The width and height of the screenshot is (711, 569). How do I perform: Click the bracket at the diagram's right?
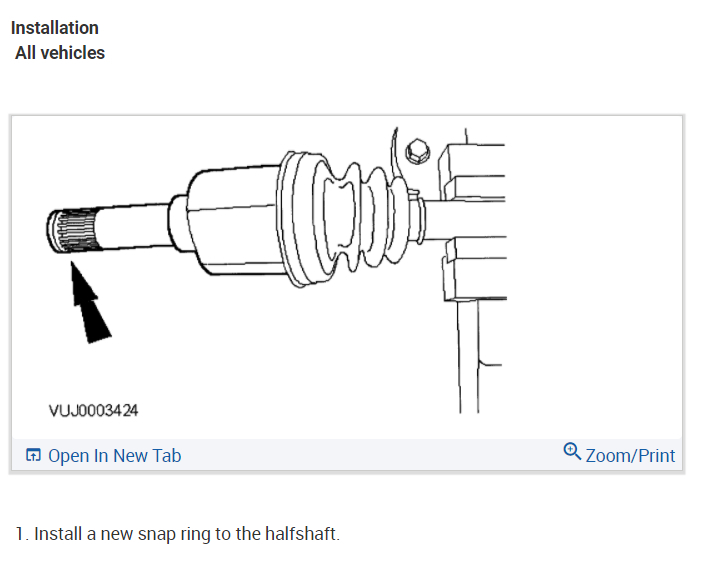point(474,222)
